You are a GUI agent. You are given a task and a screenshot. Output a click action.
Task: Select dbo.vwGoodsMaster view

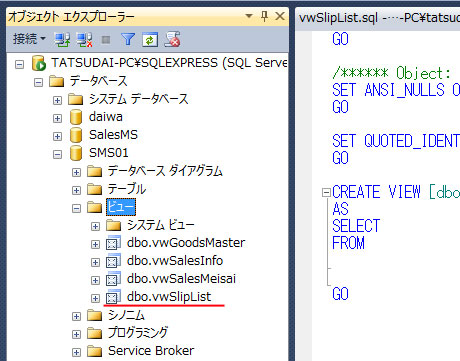(186, 243)
